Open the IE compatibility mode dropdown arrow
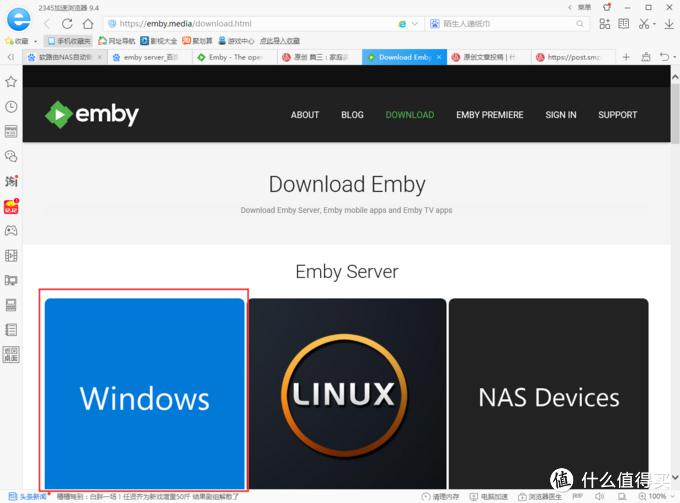680x503 pixels. click(x=415, y=24)
